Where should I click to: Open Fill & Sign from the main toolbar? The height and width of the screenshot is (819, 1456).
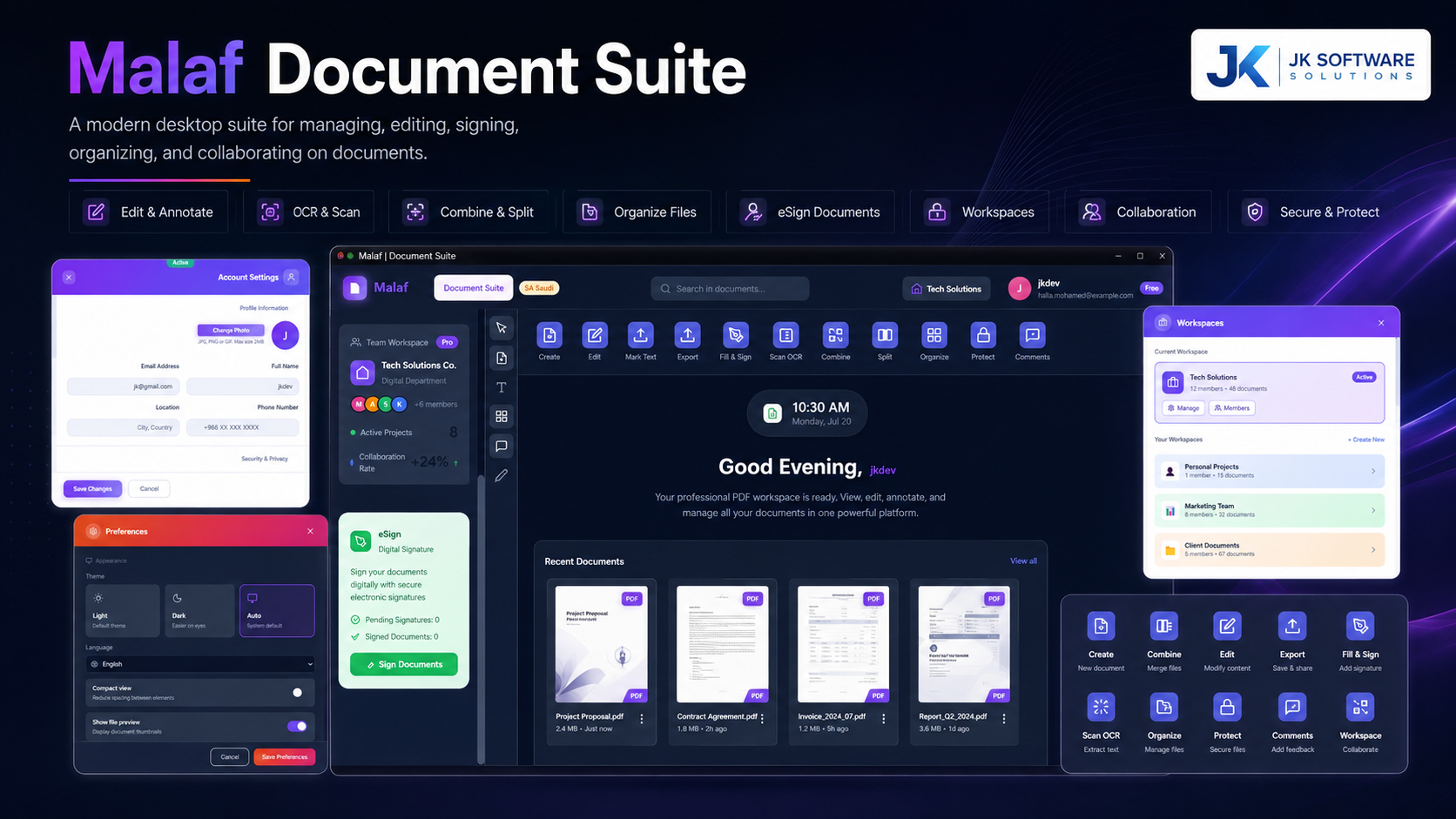tap(735, 335)
